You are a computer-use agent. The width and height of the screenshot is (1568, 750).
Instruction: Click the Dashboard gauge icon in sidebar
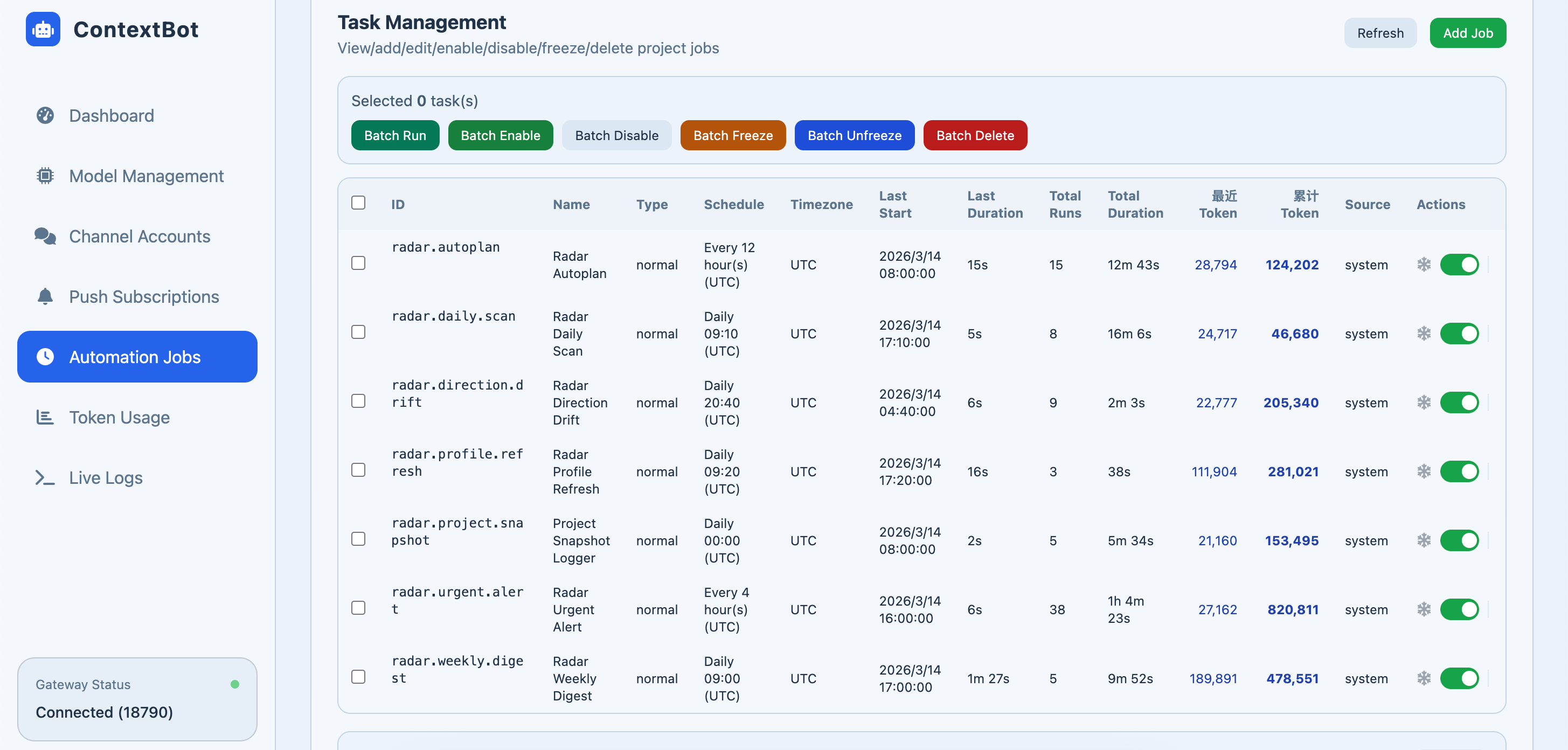(x=45, y=116)
